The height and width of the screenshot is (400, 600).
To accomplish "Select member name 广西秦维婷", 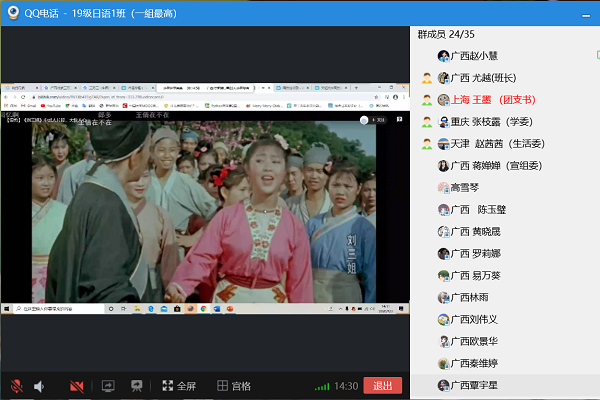I will coord(474,364).
